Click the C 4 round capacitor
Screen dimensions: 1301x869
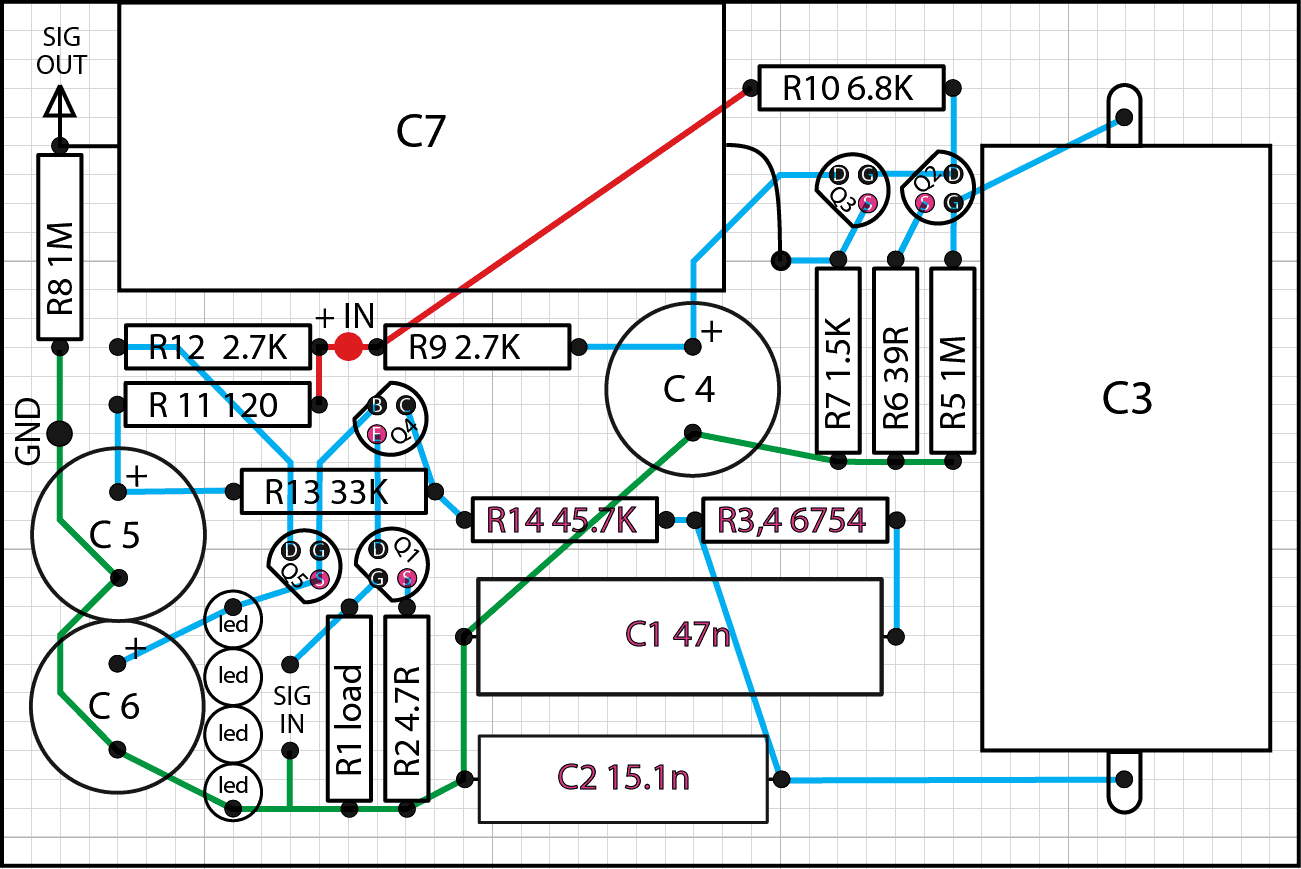[x=692, y=390]
